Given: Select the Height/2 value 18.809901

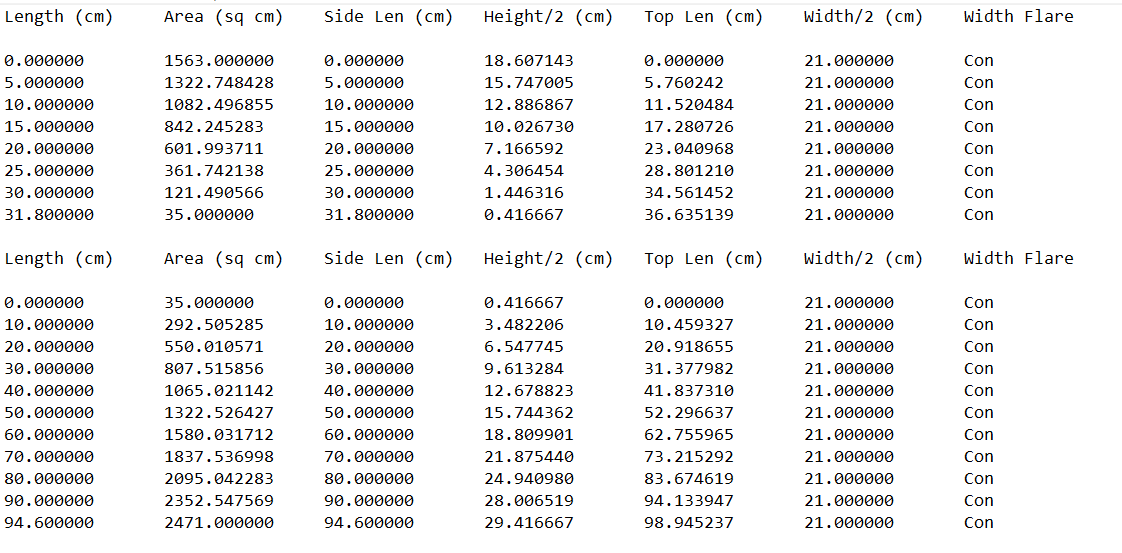Looking at the screenshot, I should [x=529, y=436].
